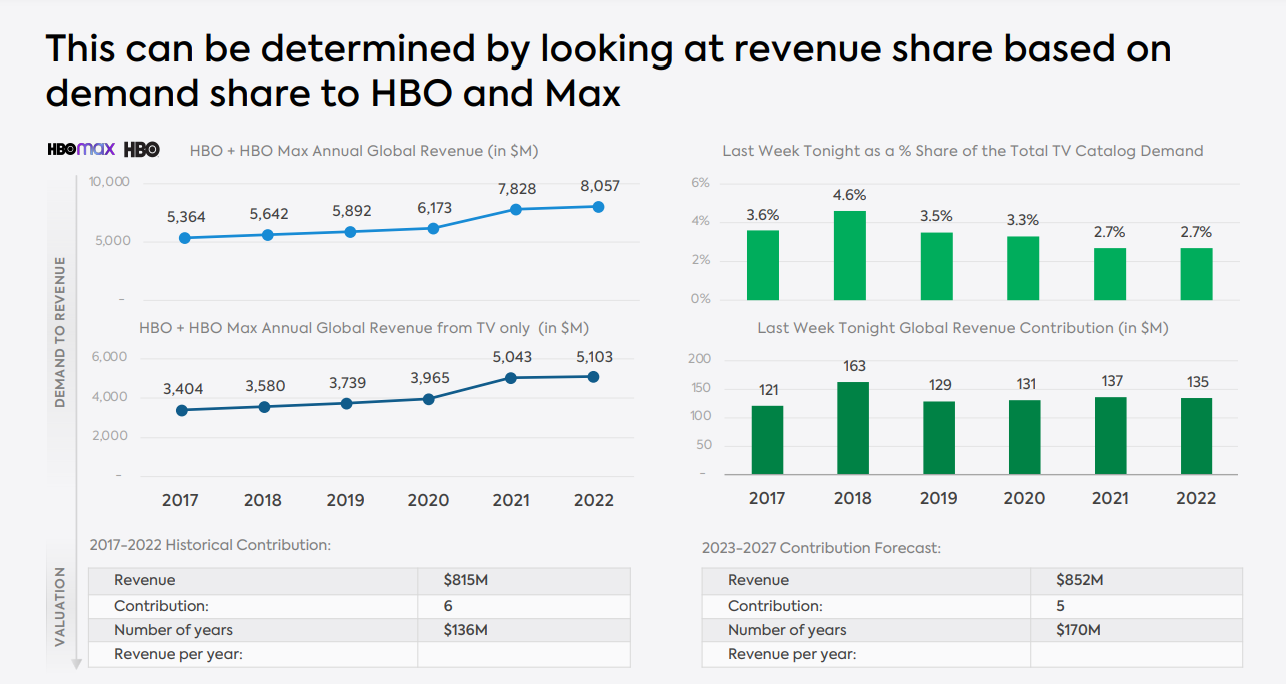Select the 3.3% bar label

[x=1022, y=220]
